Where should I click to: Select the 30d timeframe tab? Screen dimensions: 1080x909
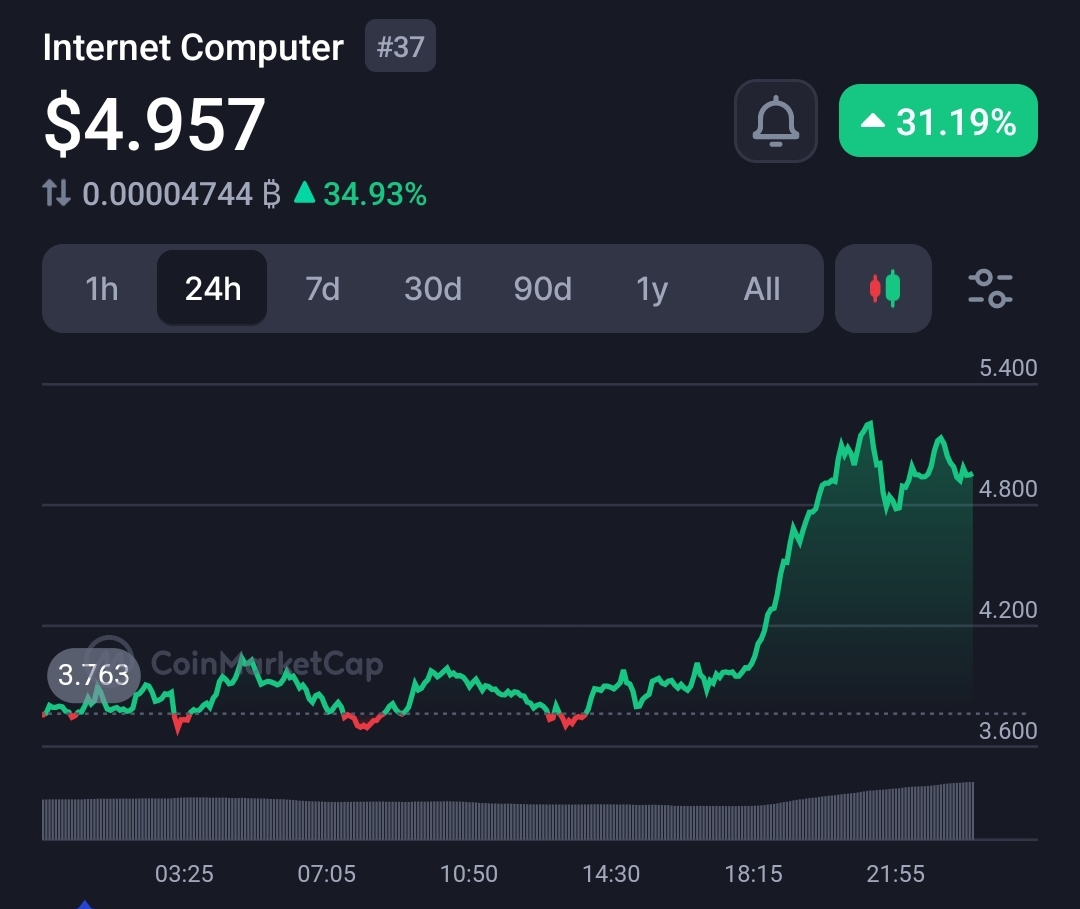tap(433, 289)
